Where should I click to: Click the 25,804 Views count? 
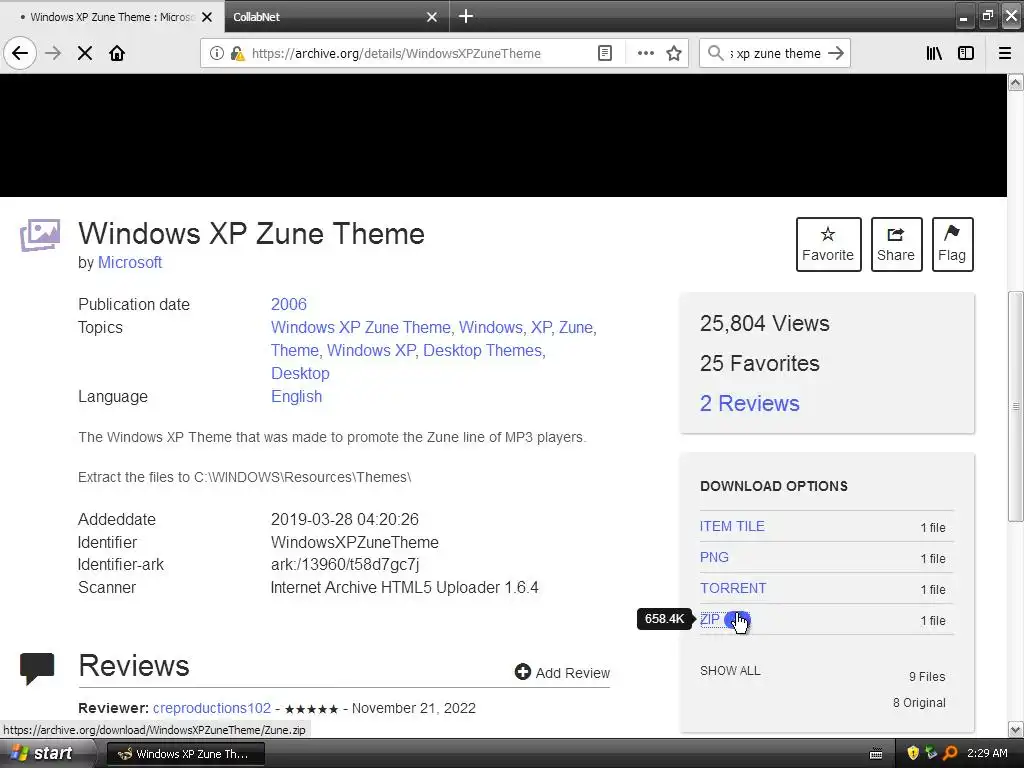click(x=765, y=323)
